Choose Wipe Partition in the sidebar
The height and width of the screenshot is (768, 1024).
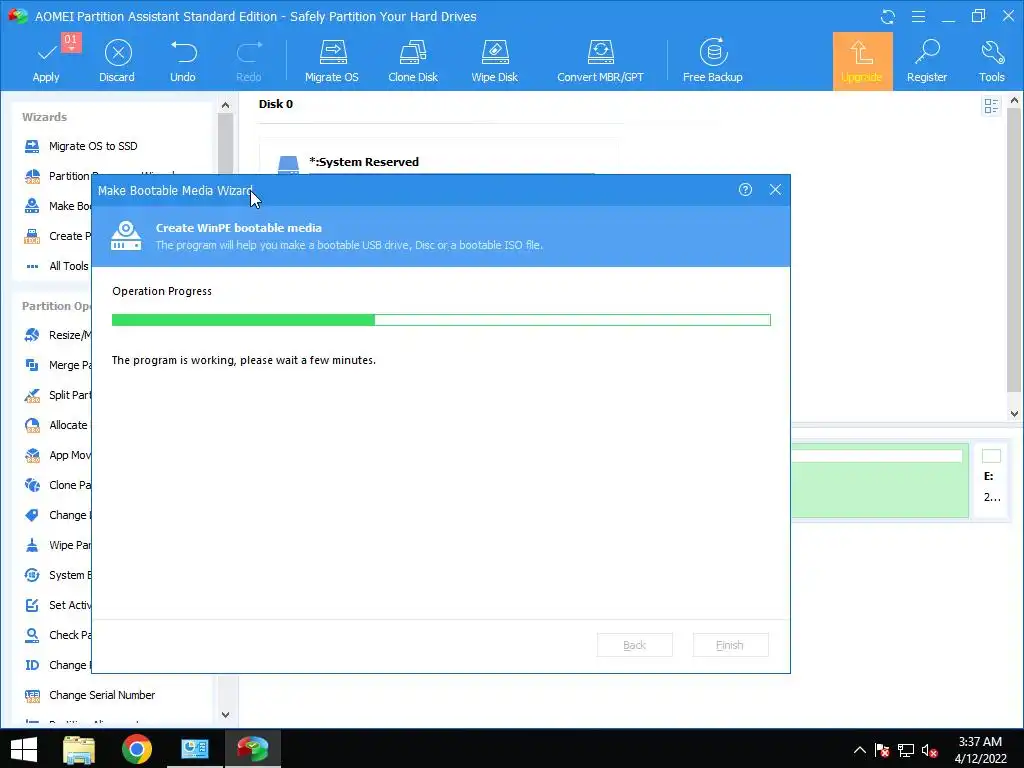click(57, 545)
